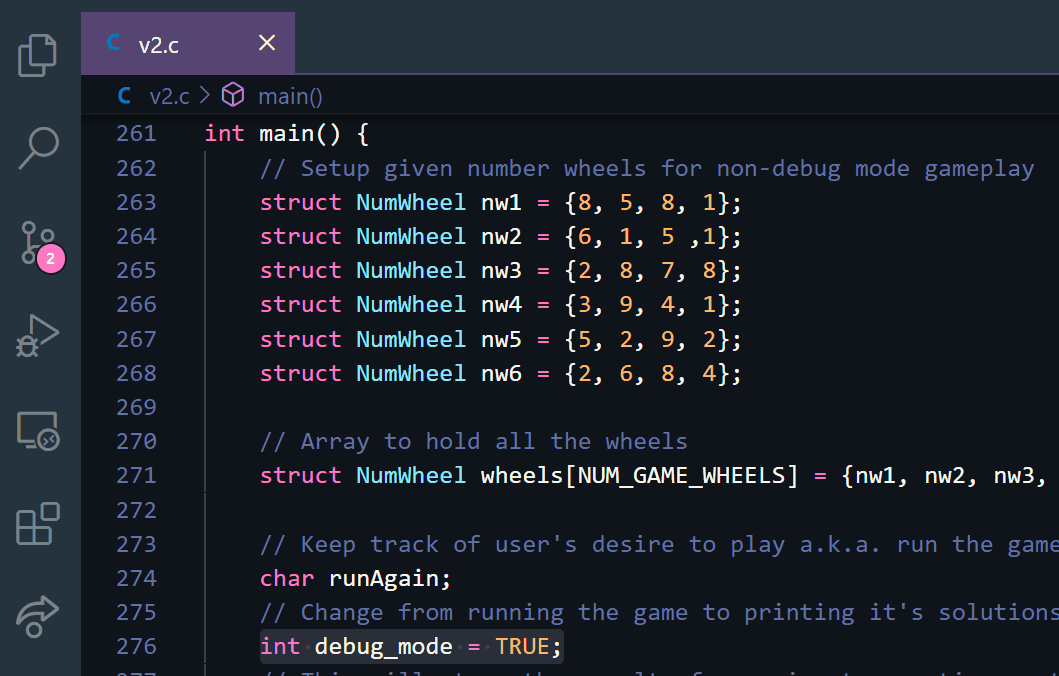
Task: Open the Extensions view icon
Action: click(x=39, y=524)
